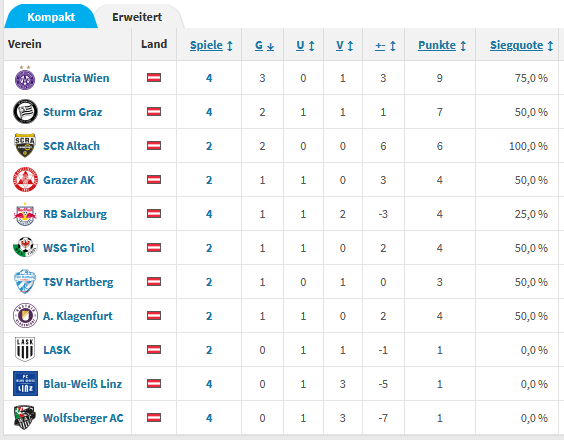Click the Blau-Weiß Linz blue logo
The height and width of the screenshot is (440, 564).
(25, 384)
